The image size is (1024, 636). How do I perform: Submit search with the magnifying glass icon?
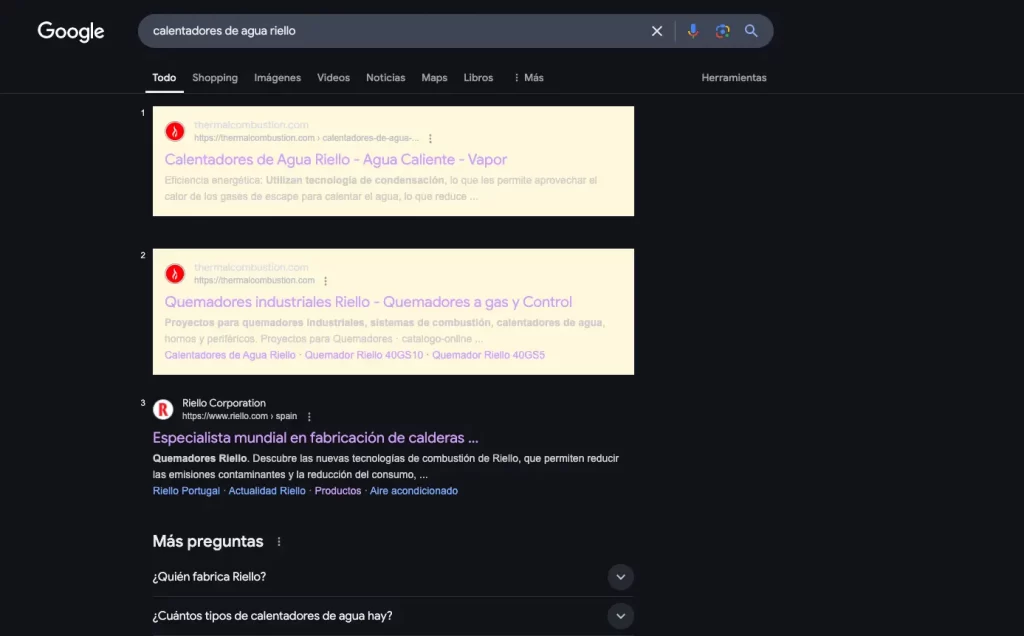point(751,31)
